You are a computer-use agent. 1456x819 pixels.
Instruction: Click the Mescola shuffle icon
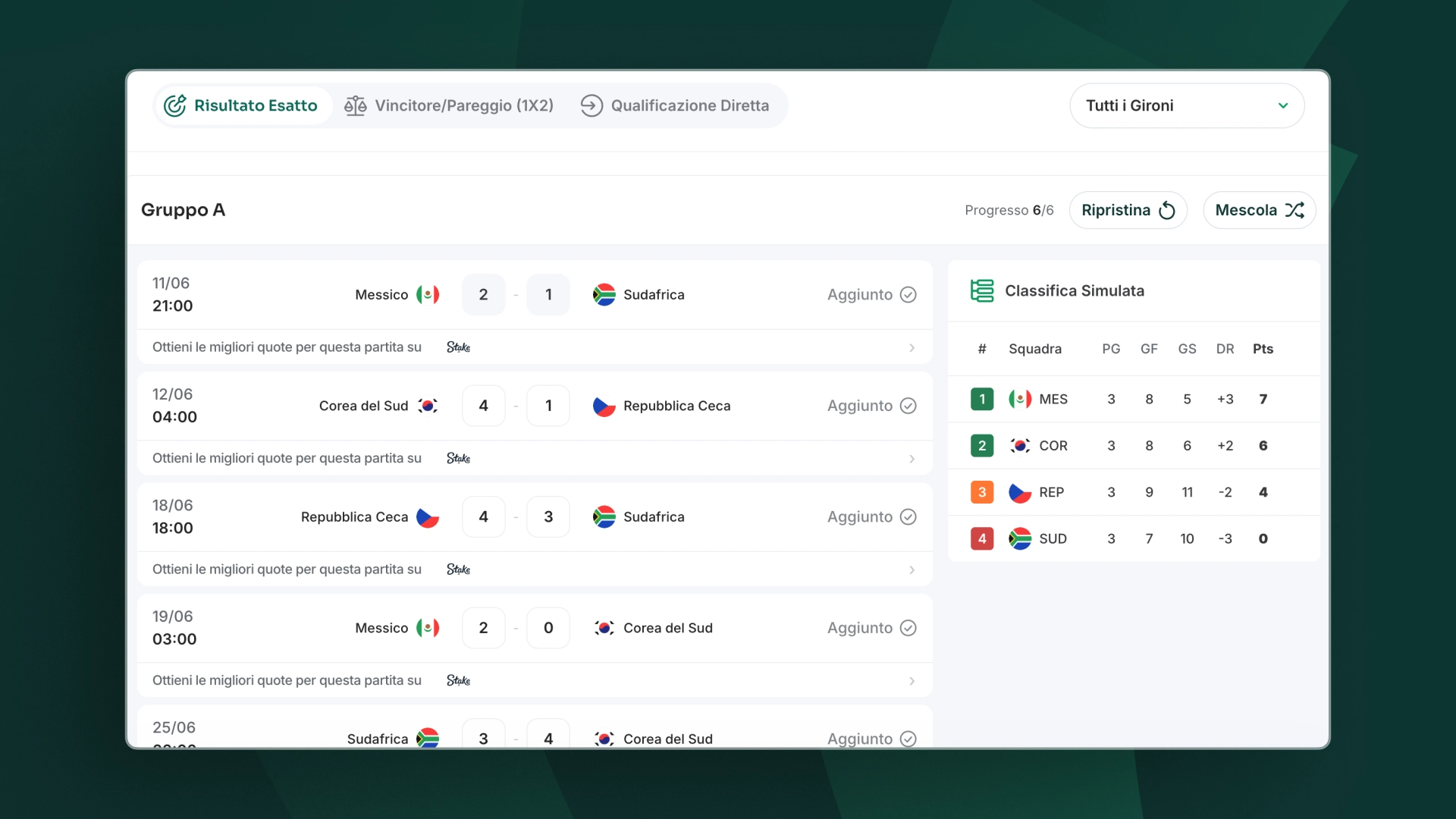(1294, 210)
